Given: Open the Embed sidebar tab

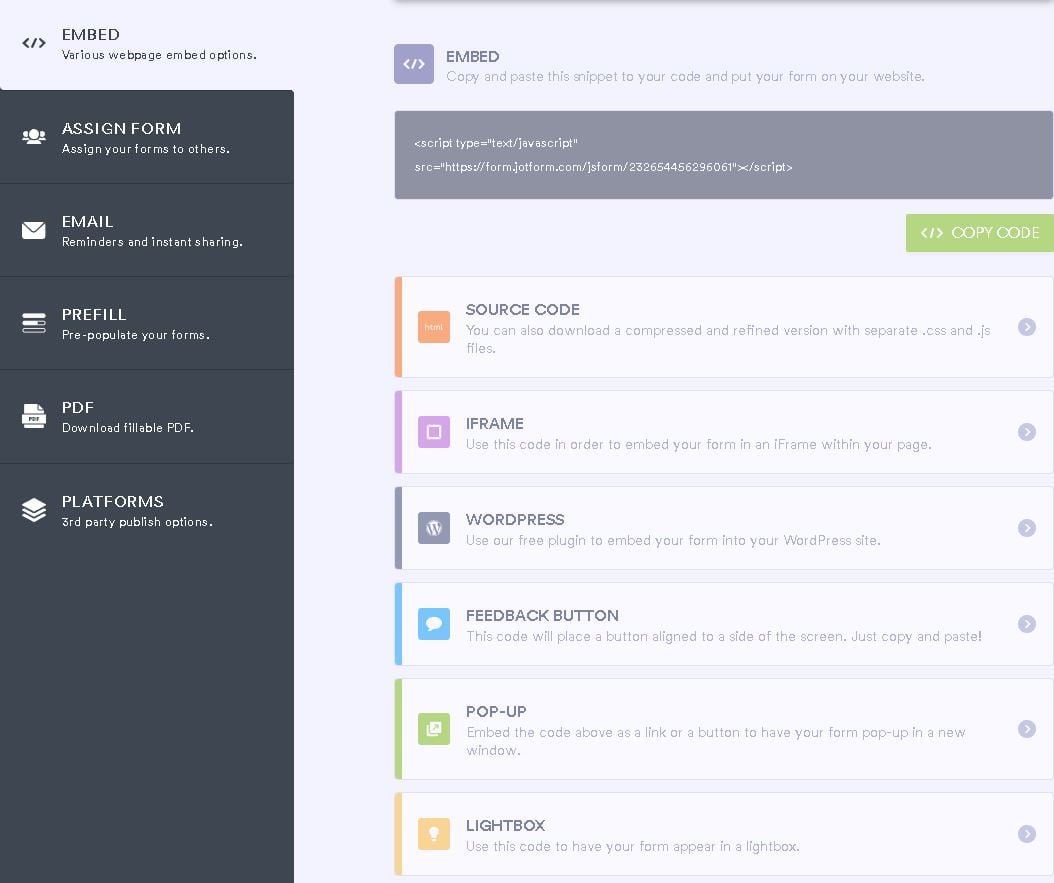Looking at the screenshot, I should (x=147, y=44).
